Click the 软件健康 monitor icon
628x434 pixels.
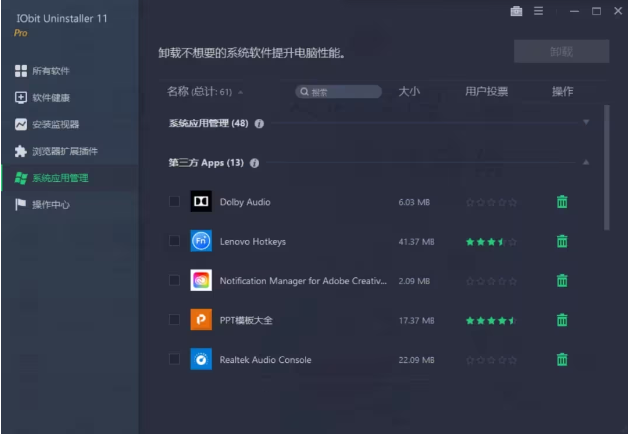point(21,98)
